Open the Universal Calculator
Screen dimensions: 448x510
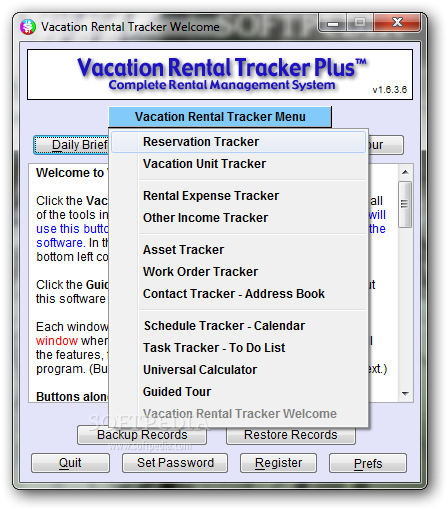pos(238,370)
